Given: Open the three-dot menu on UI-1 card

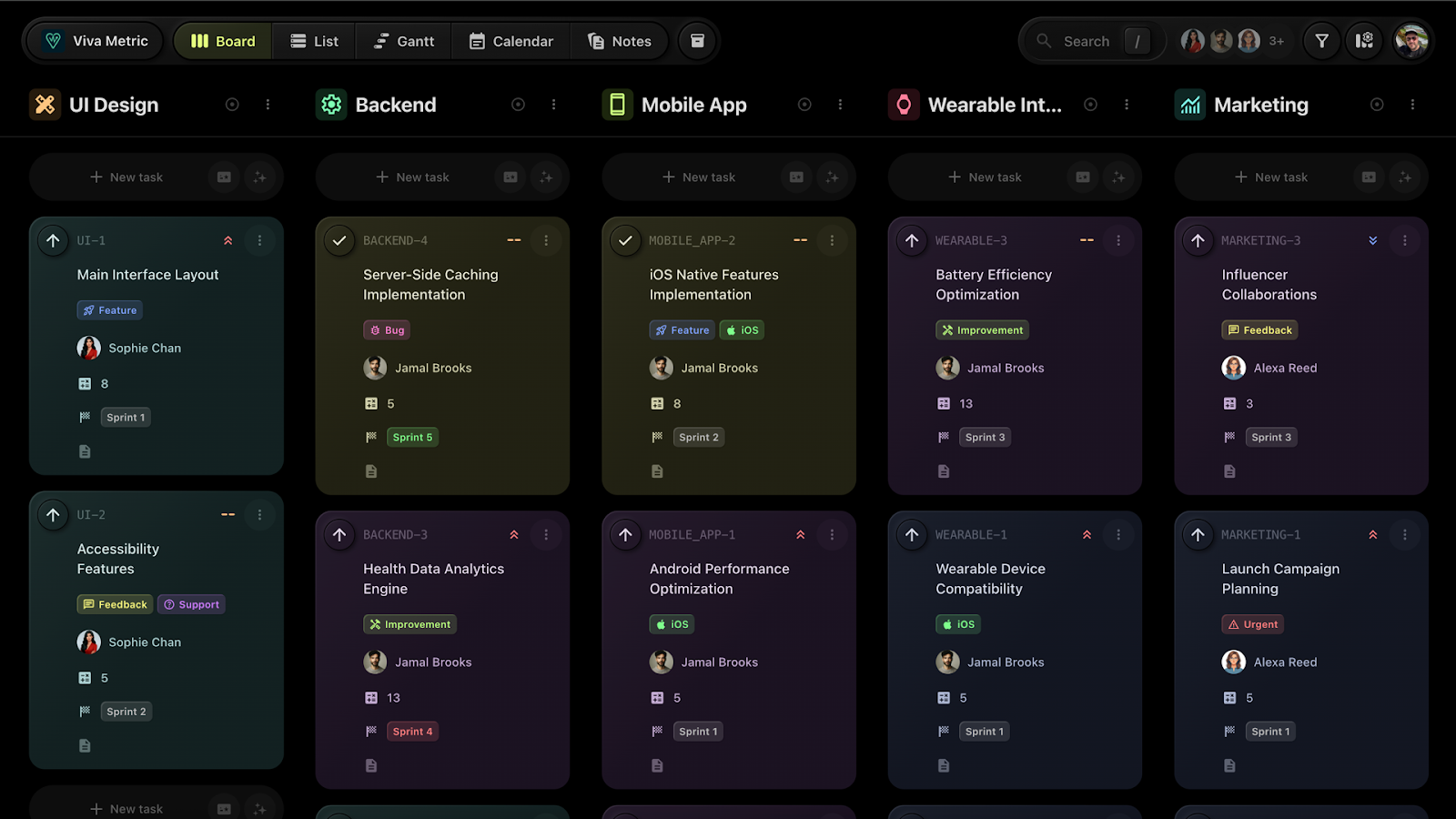Looking at the screenshot, I should click(x=260, y=240).
